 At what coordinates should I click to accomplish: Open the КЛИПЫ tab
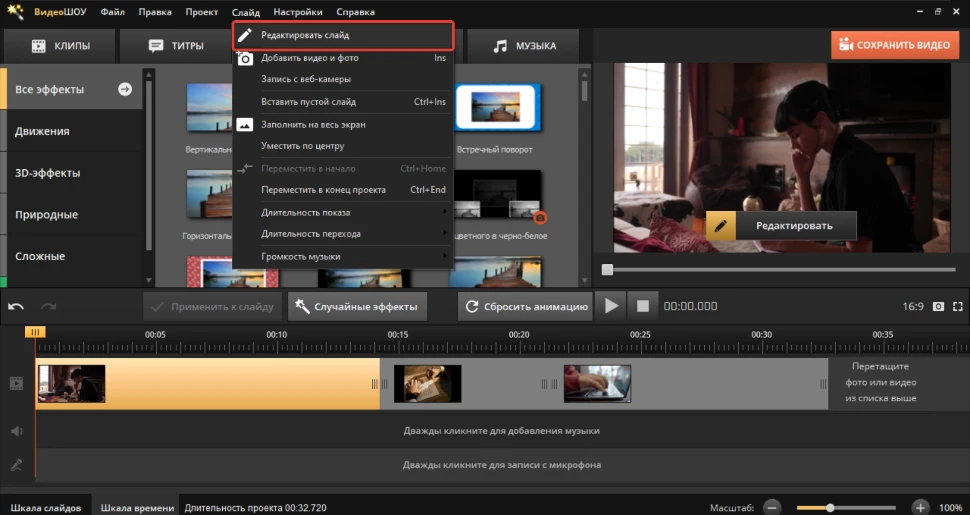[x=60, y=46]
